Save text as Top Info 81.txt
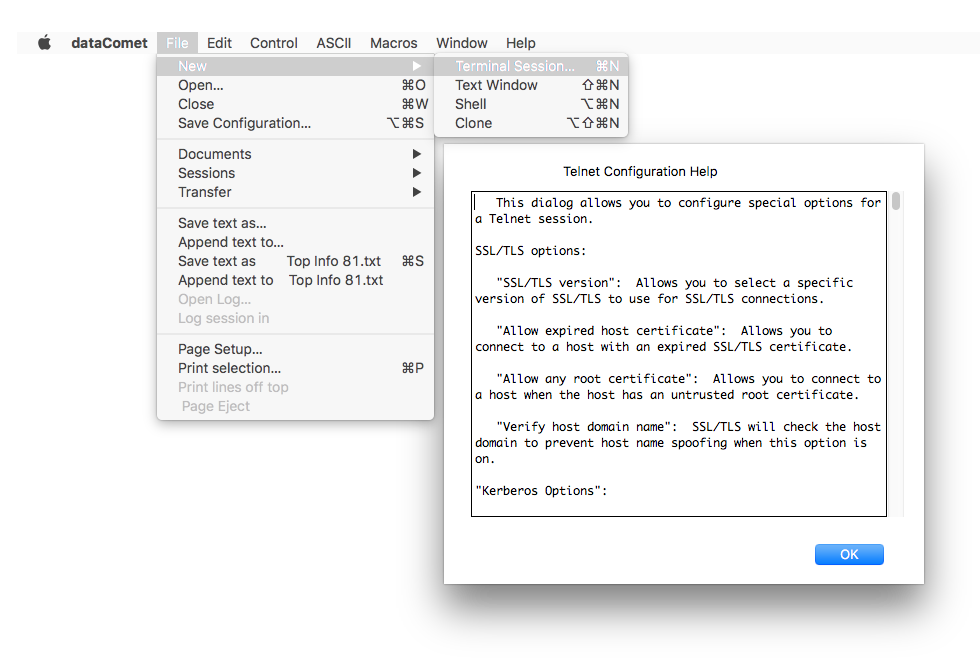Image resolution: width=980 pixels, height=664 pixels. [x=296, y=261]
